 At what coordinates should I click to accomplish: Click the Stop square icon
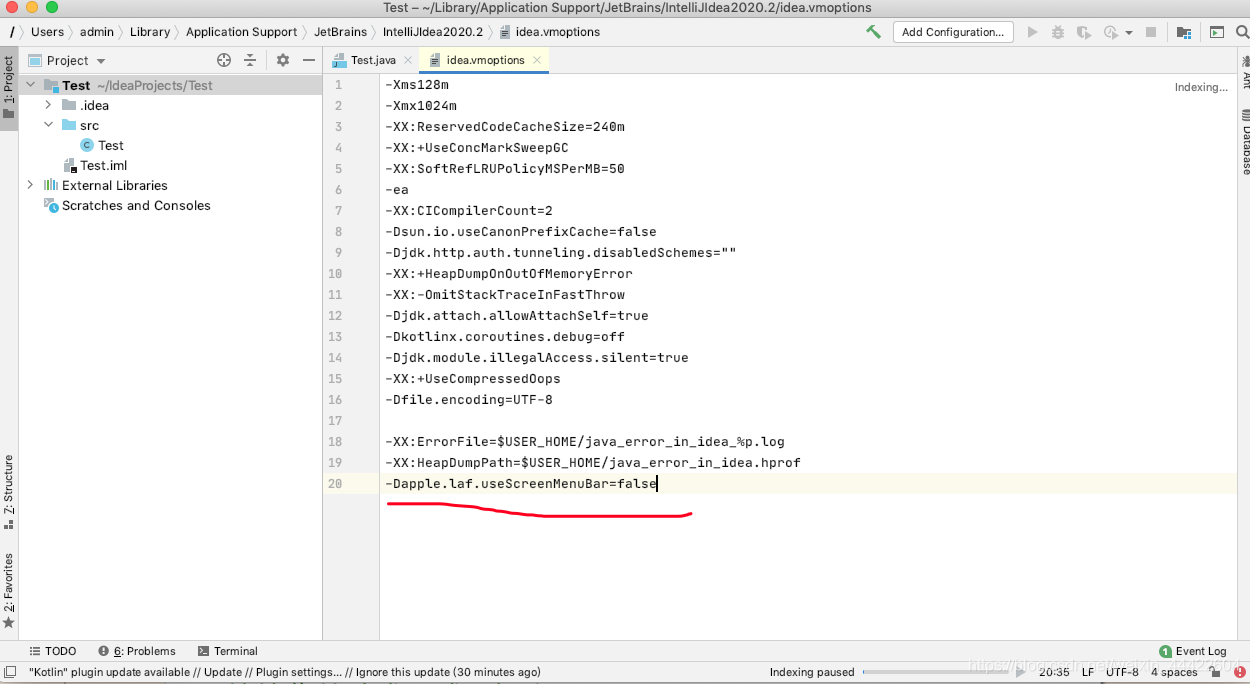pos(1151,32)
